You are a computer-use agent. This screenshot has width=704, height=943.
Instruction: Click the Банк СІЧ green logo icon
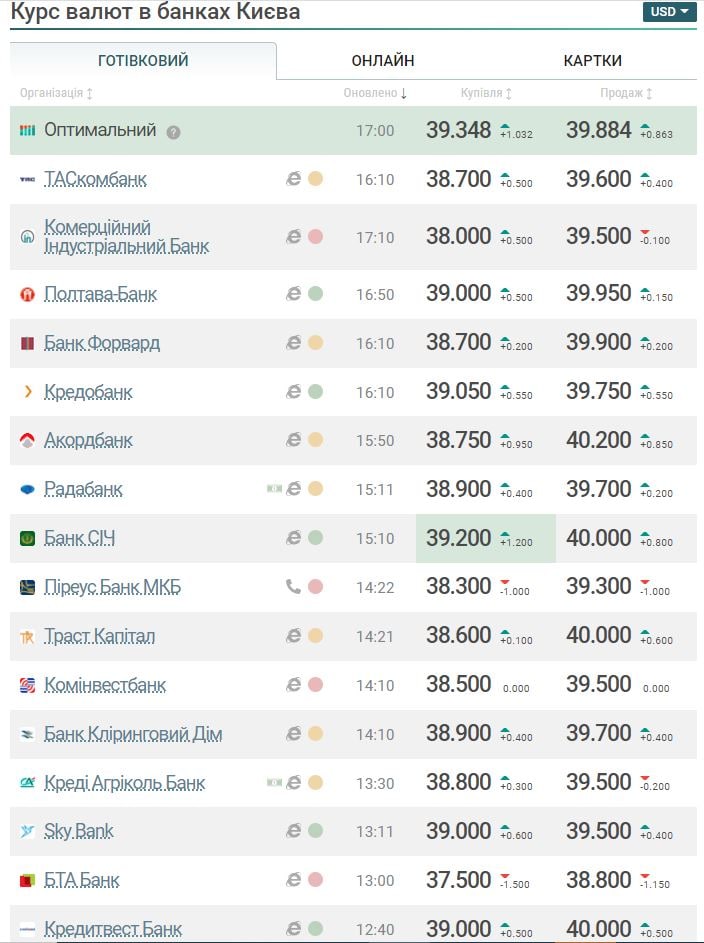click(28, 538)
